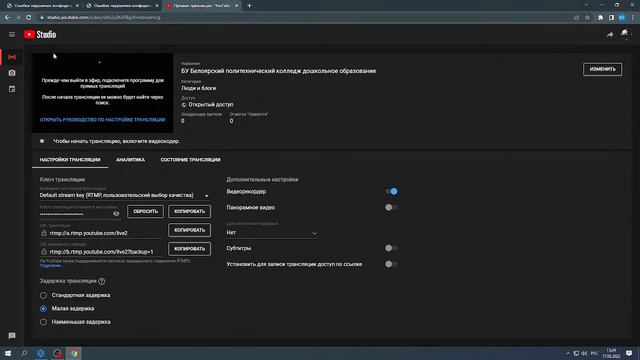Open the browser side panel icon
The height and width of the screenshot is (360, 640).
(x=611, y=18)
